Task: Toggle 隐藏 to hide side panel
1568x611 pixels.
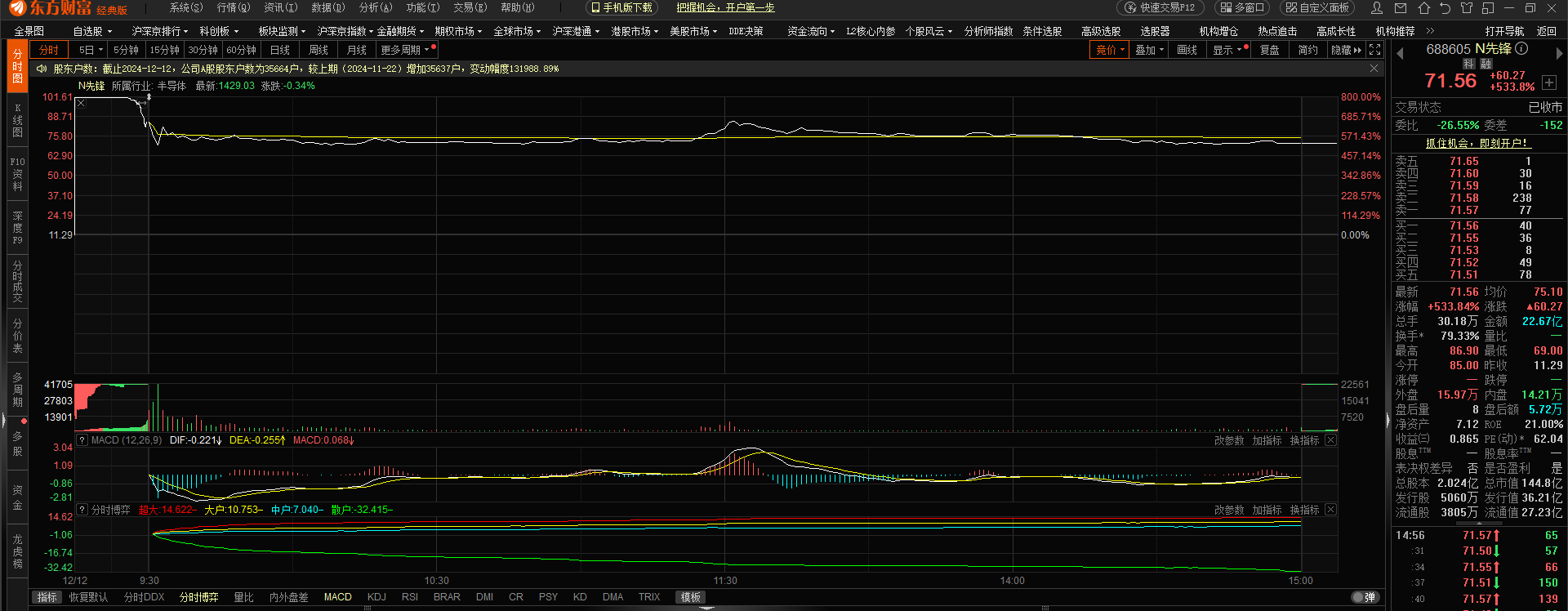Action: coord(1347,50)
